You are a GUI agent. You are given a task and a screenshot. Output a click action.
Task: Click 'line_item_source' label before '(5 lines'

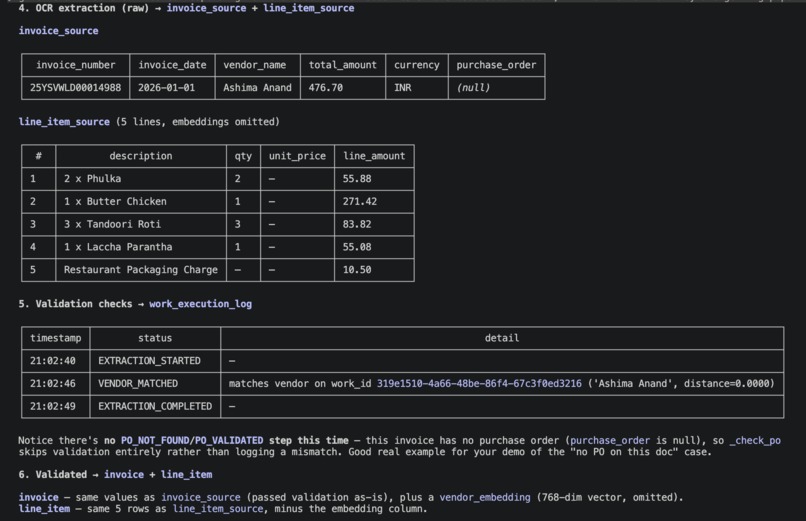click(64, 122)
